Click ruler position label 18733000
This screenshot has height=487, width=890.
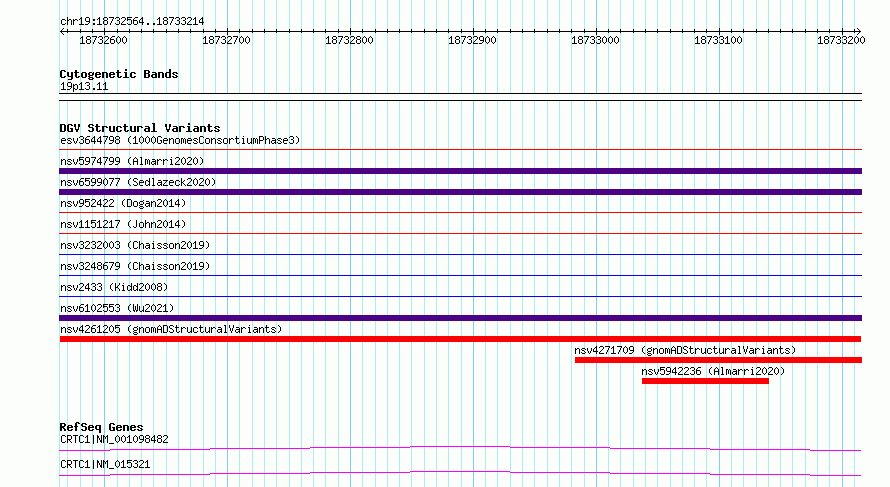pos(595,40)
